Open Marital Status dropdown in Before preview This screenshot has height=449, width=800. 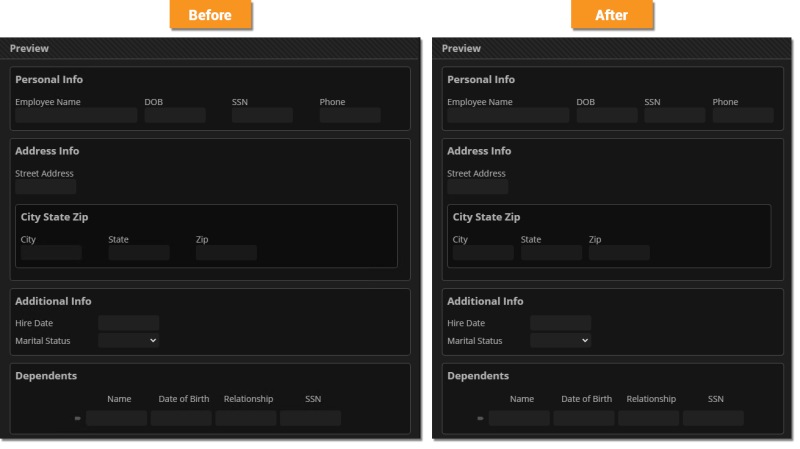[x=129, y=340]
